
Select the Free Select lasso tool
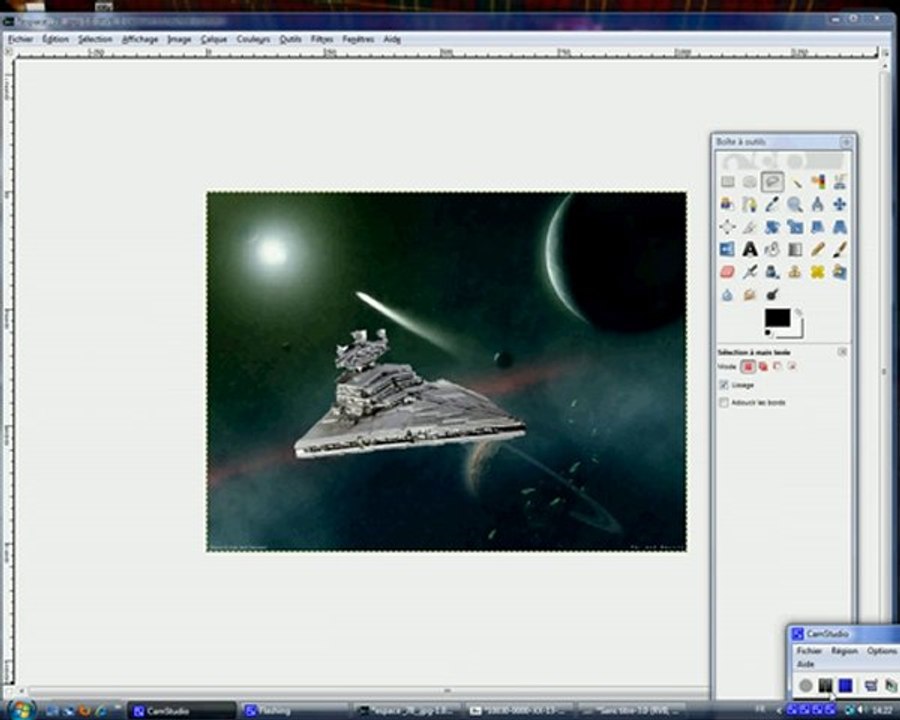click(773, 182)
